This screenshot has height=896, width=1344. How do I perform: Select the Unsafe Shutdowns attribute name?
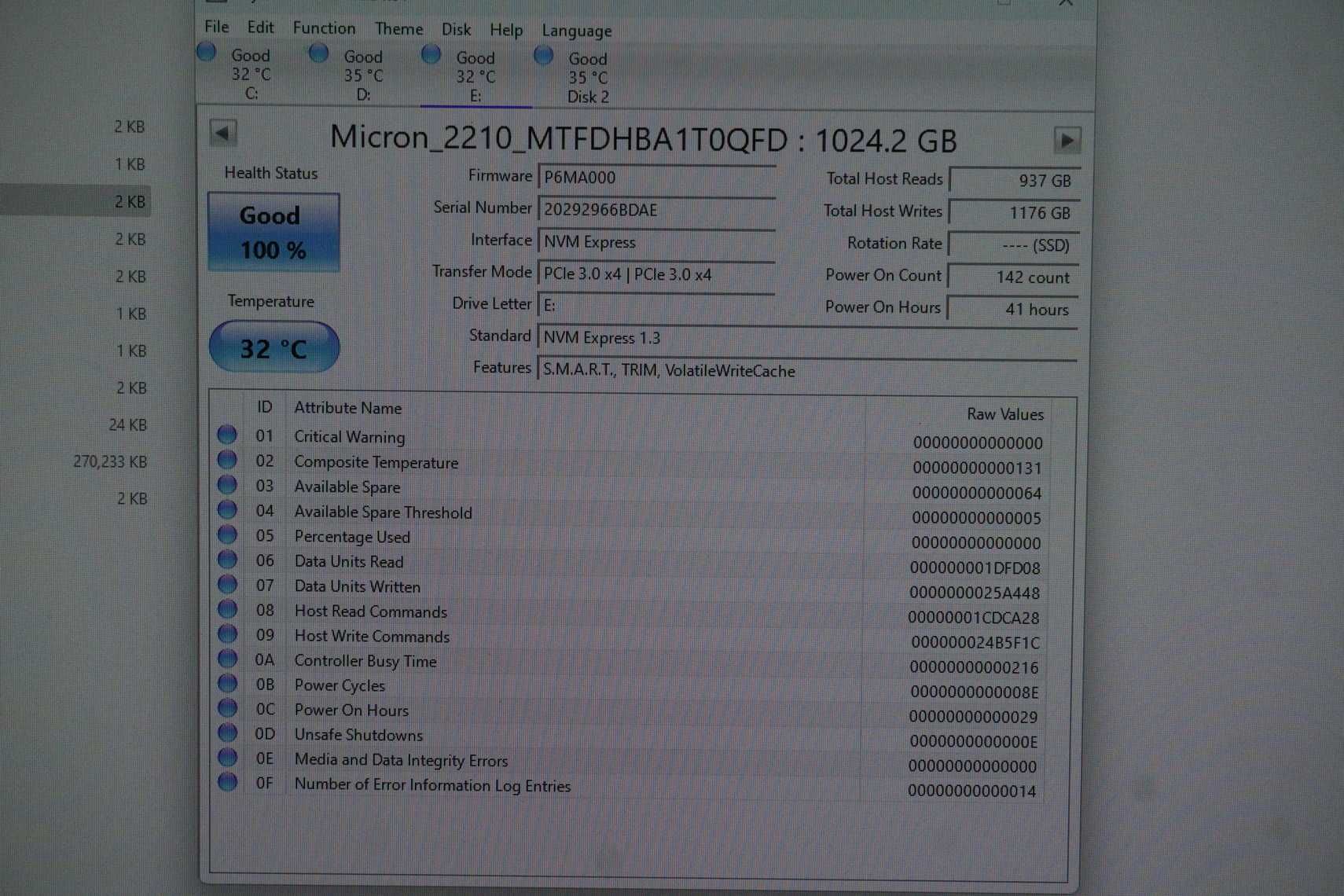[358, 735]
